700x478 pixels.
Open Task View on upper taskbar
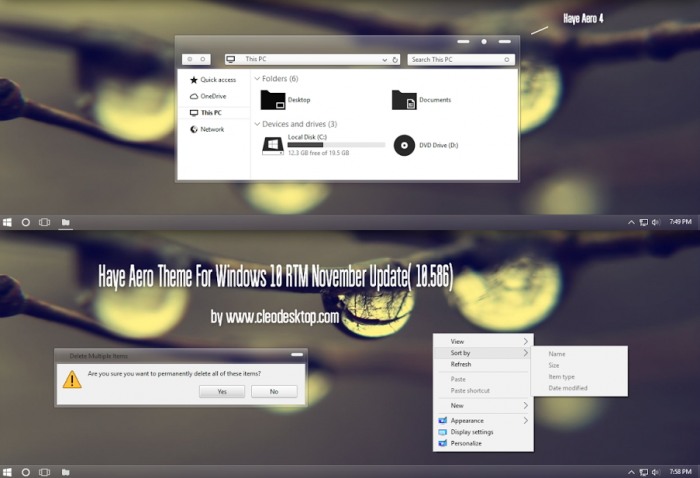pos(45,222)
